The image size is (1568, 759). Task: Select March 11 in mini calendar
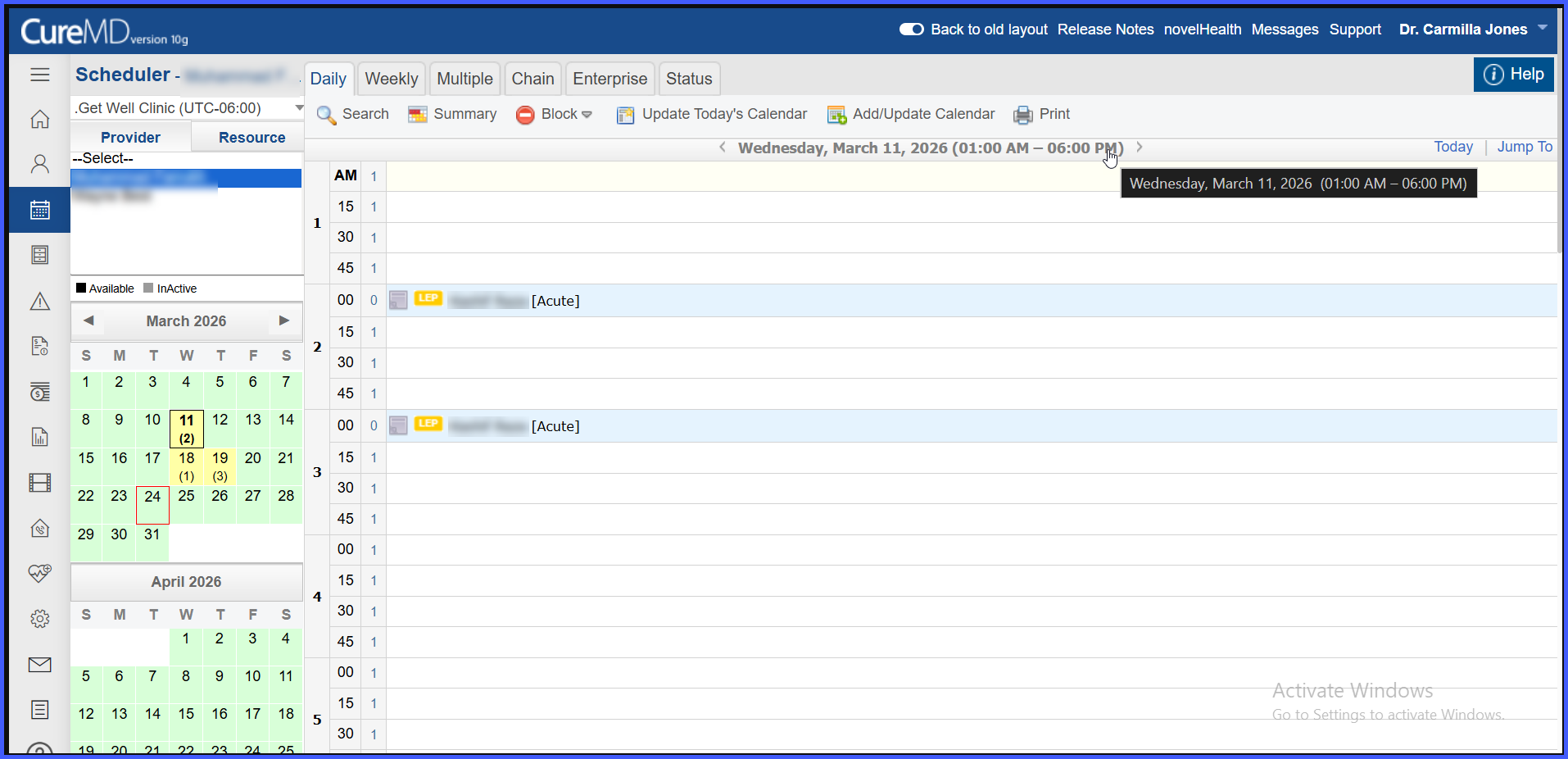pos(187,429)
